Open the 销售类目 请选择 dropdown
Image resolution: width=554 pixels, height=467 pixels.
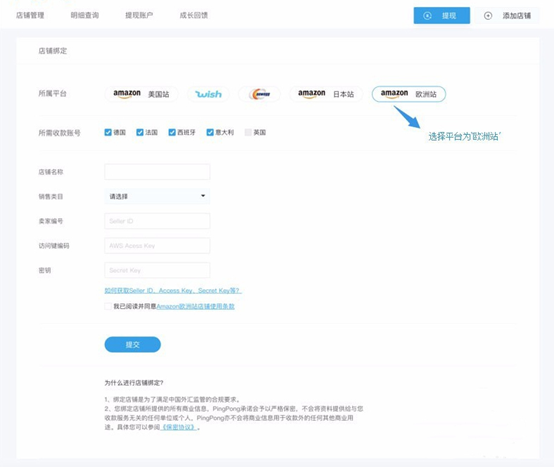(157, 196)
